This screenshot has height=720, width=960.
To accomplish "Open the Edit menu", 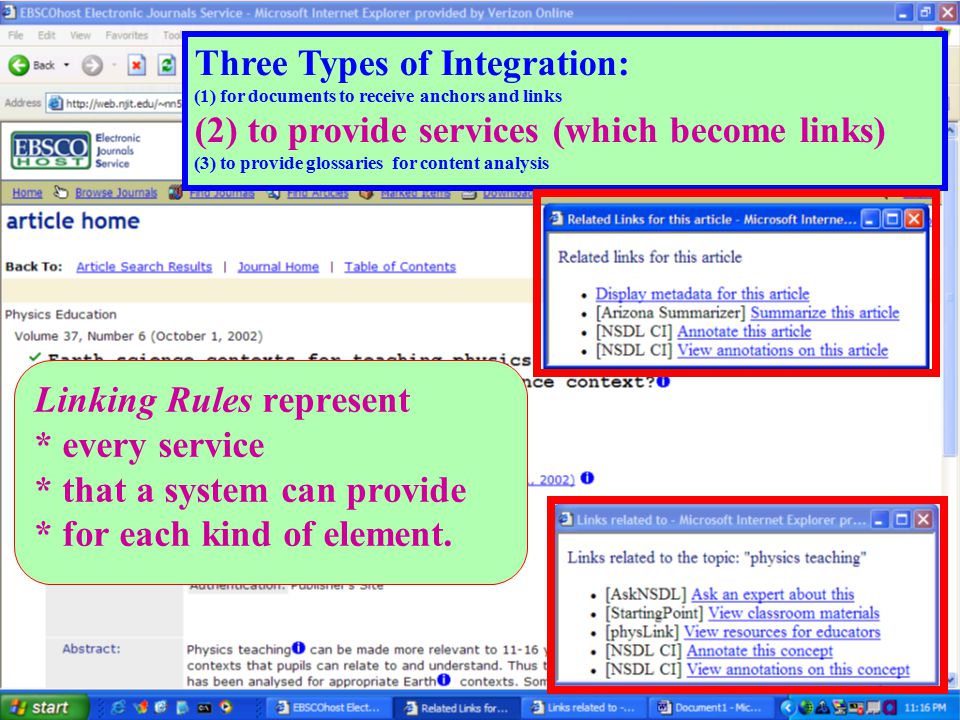I will coord(47,36).
